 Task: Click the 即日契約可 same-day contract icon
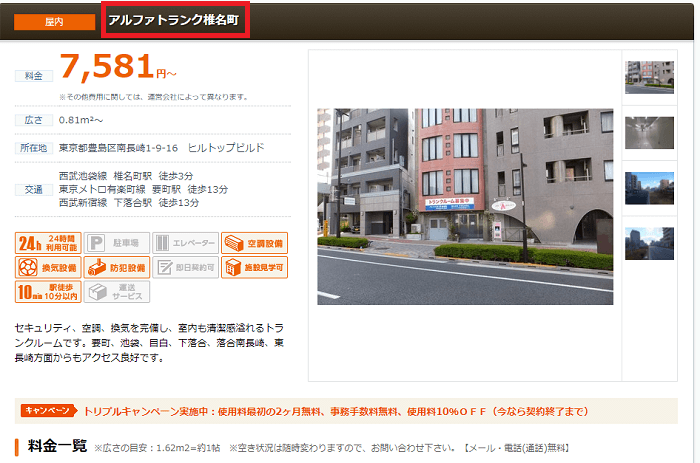pos(186,267)
